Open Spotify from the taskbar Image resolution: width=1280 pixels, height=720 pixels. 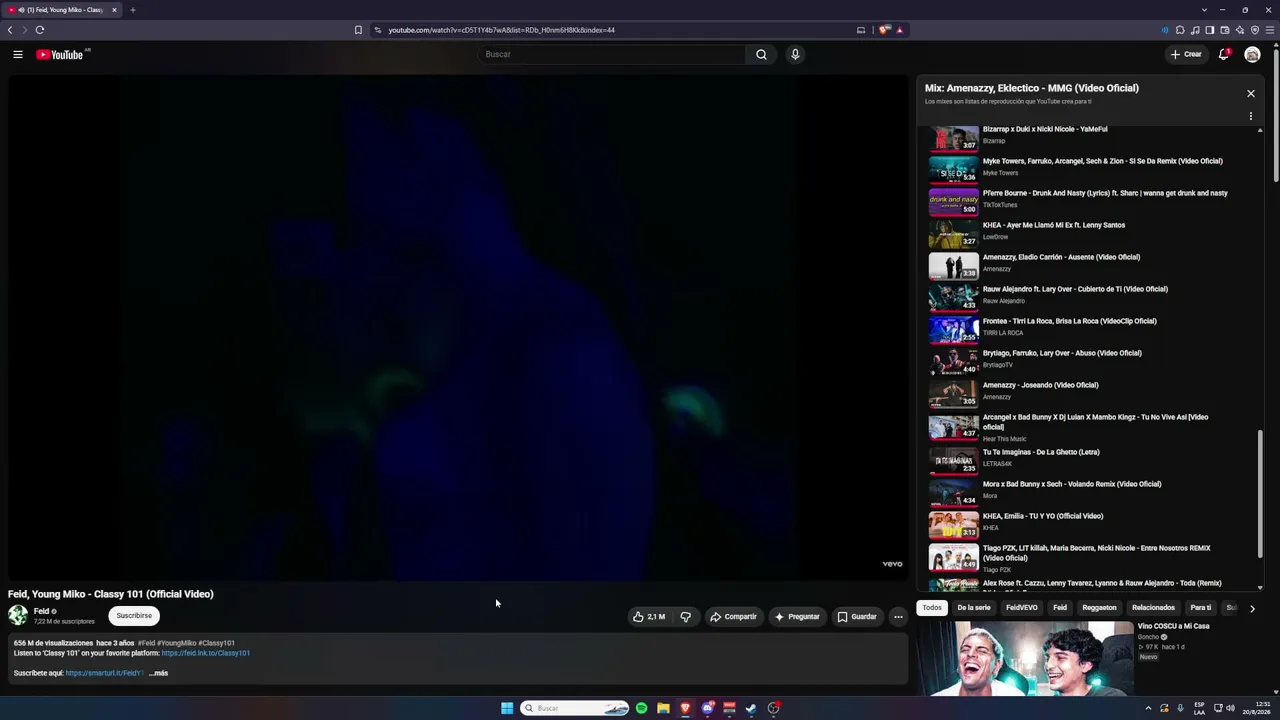point(641,708)
